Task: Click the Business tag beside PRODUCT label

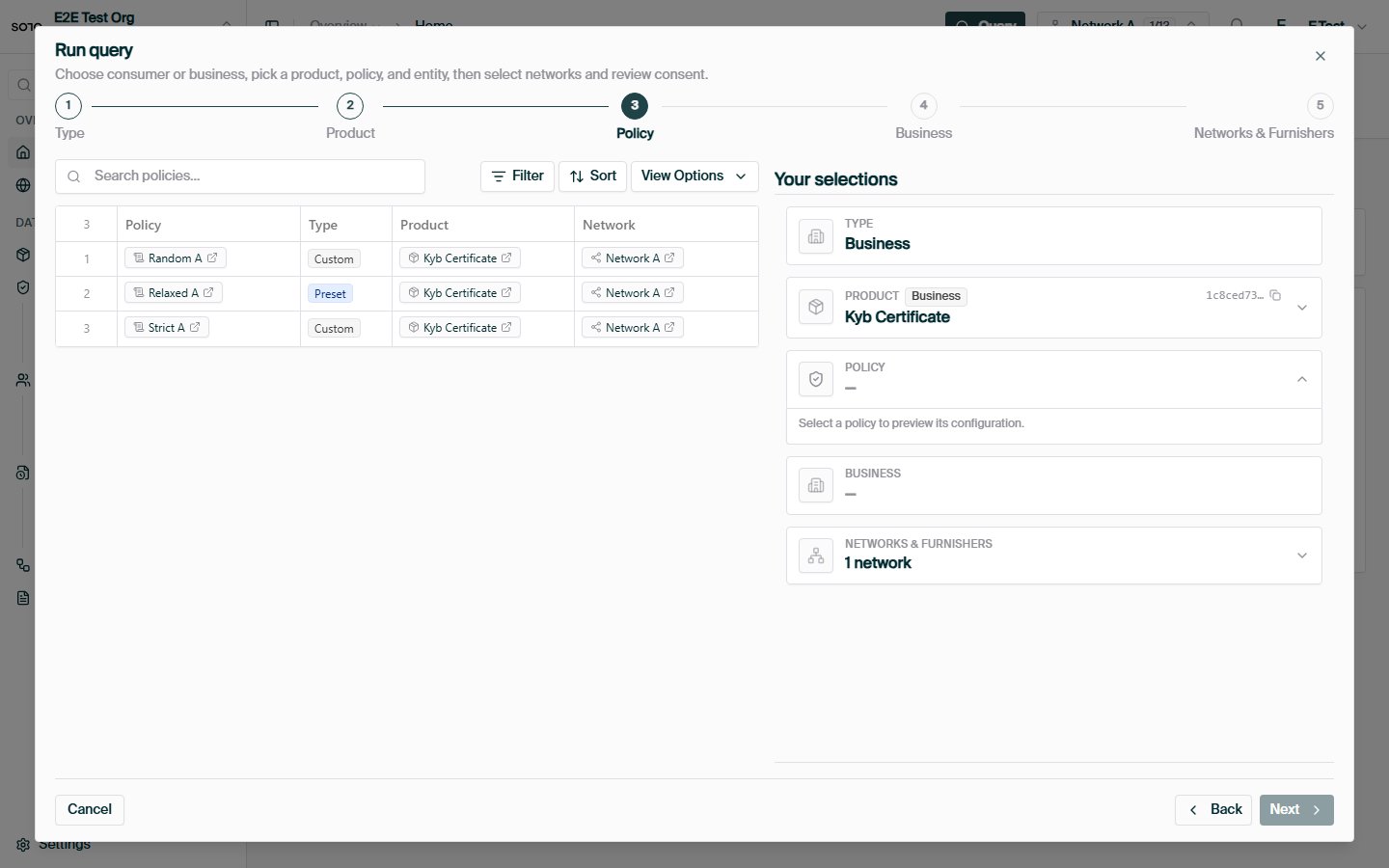Action: (x=936, y=296)
